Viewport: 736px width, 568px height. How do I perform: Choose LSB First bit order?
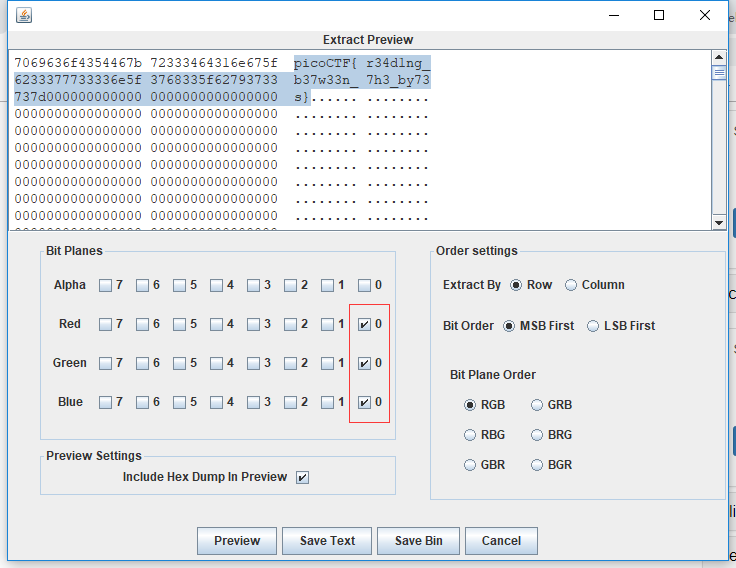(593, 326)
